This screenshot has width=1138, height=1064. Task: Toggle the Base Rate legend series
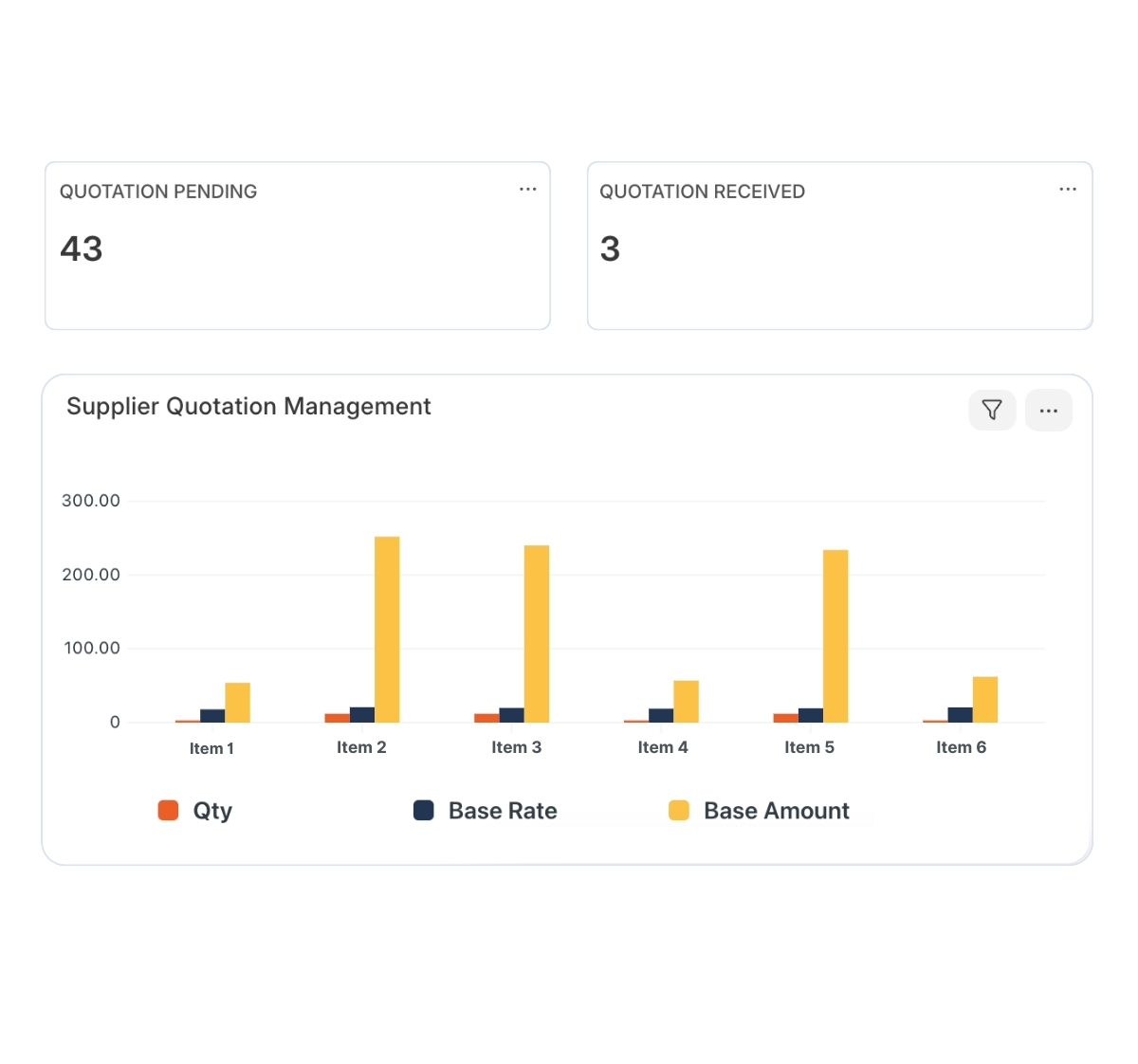coord(503,811)
